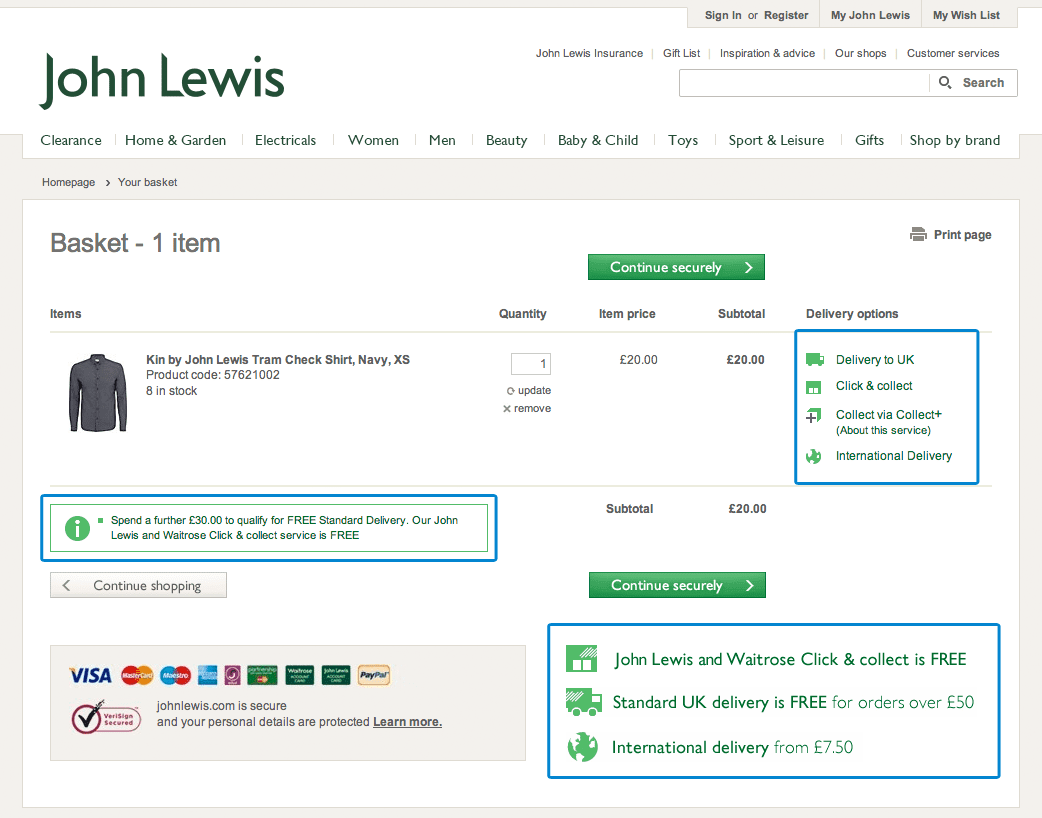Open the Sport & Leisure category
1042x818 pixels.
[x=776, y=141]
